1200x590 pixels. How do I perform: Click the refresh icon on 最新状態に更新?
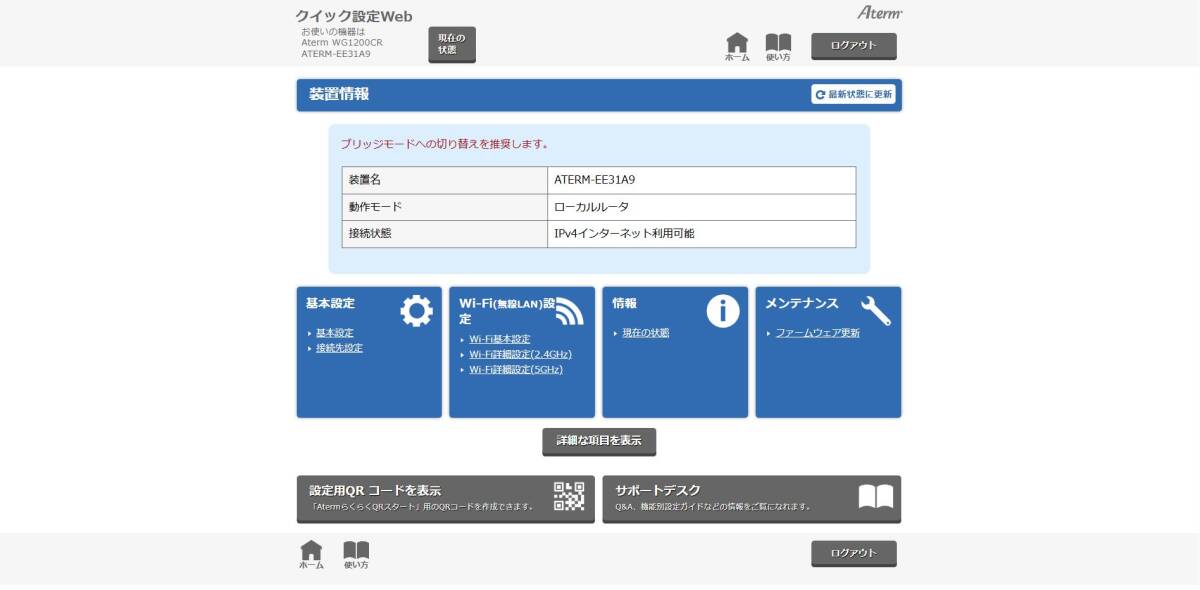click(820, 95)
